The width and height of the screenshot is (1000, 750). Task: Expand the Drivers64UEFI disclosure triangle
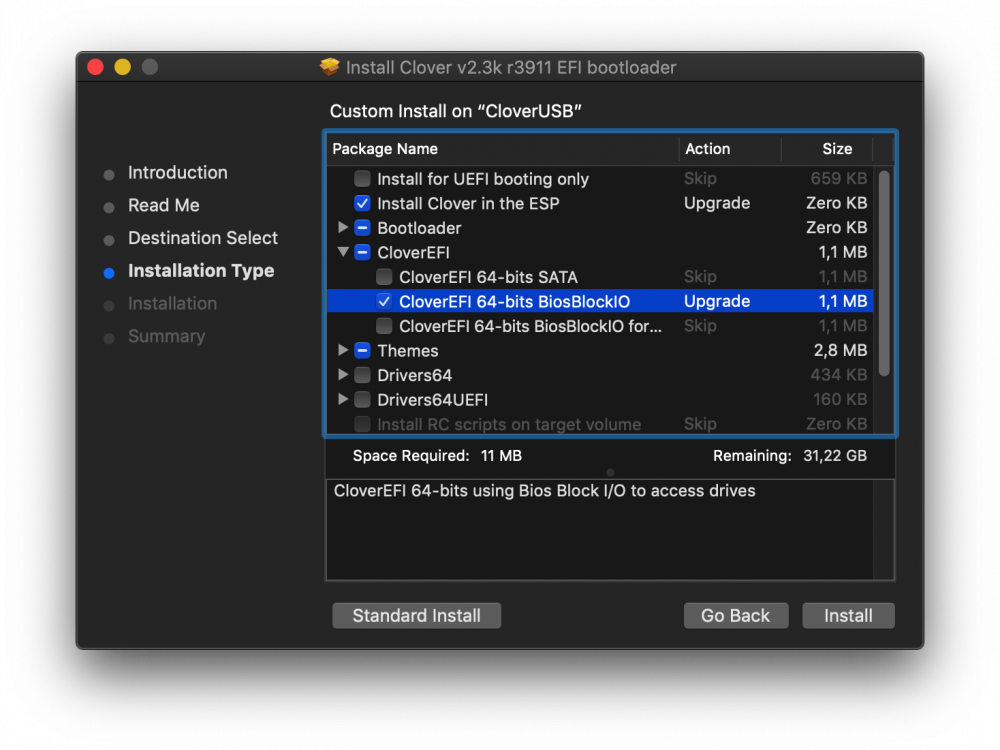[342, 399]
